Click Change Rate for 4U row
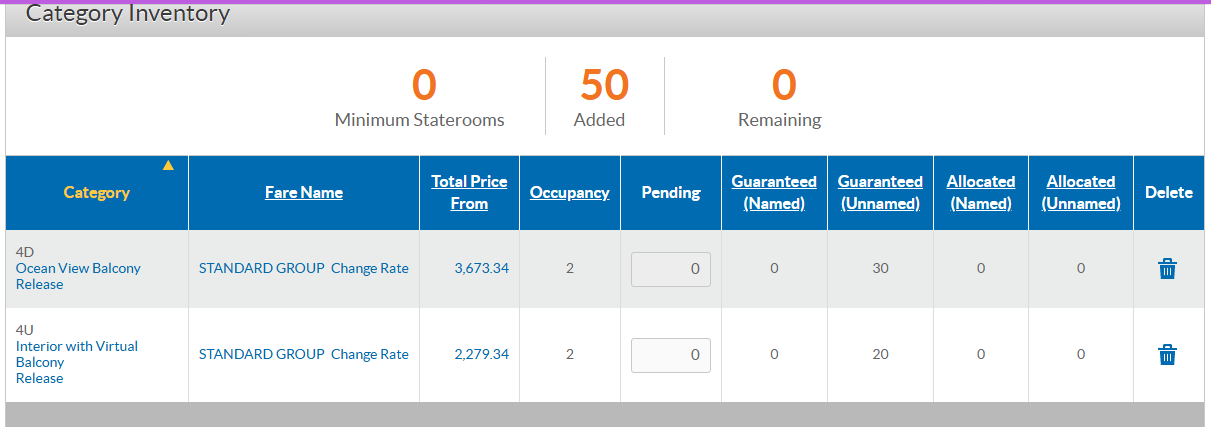The height and width of the screenshot is (427, 1211). click(x=370, y=354)
